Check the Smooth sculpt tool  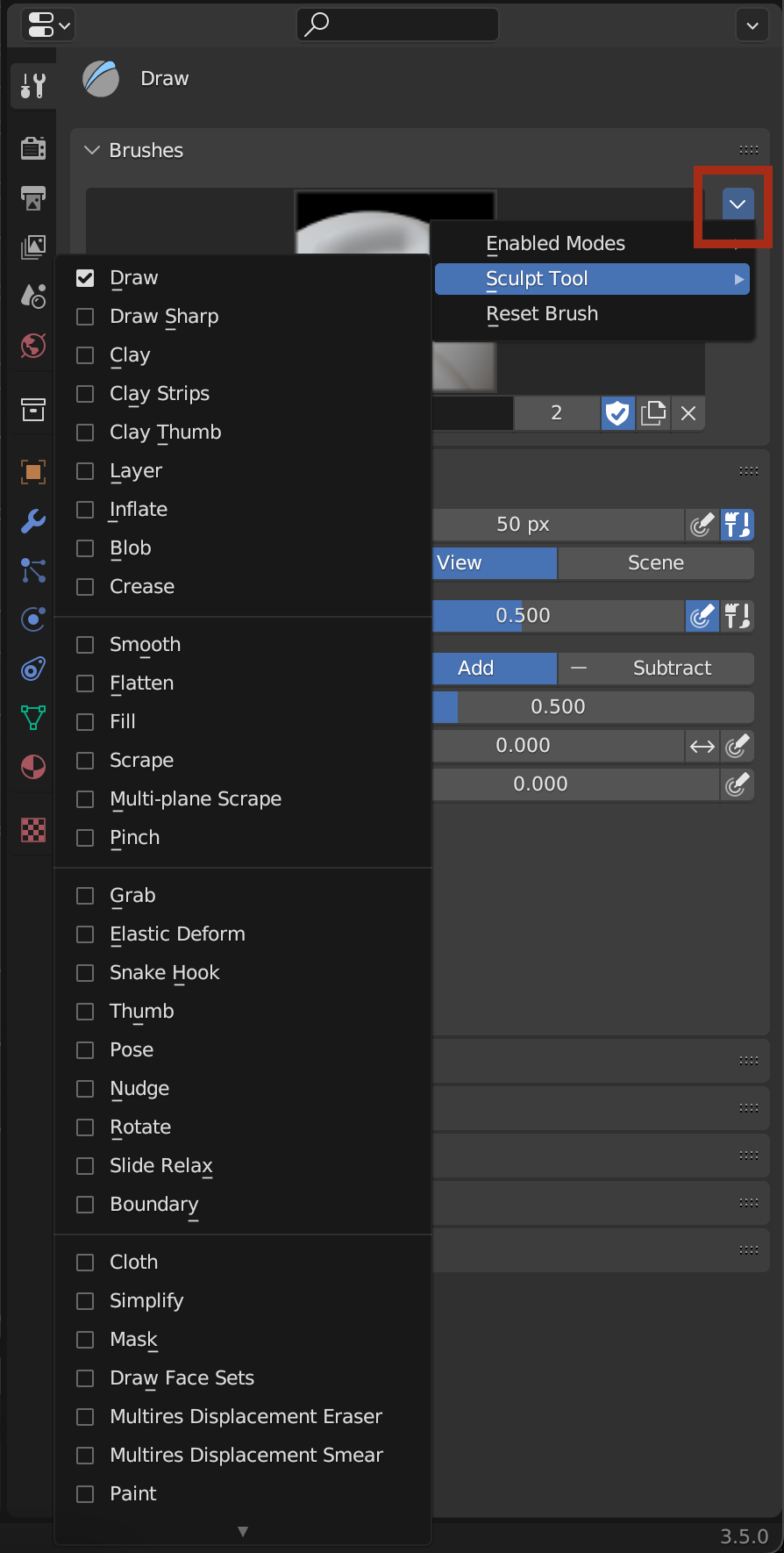click(x=85, y=645)
